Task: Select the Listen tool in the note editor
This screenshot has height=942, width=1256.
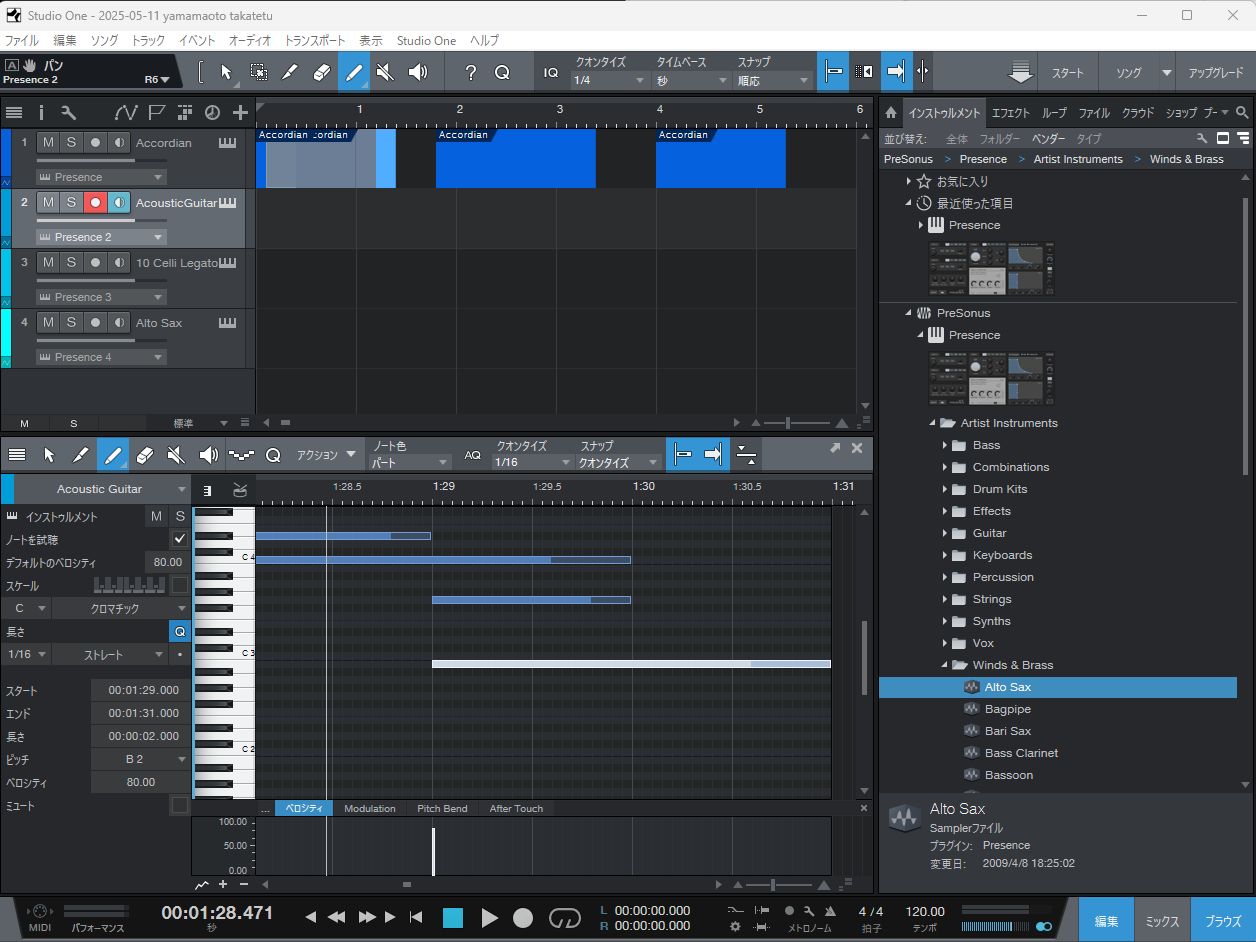Action: point(209,455)
